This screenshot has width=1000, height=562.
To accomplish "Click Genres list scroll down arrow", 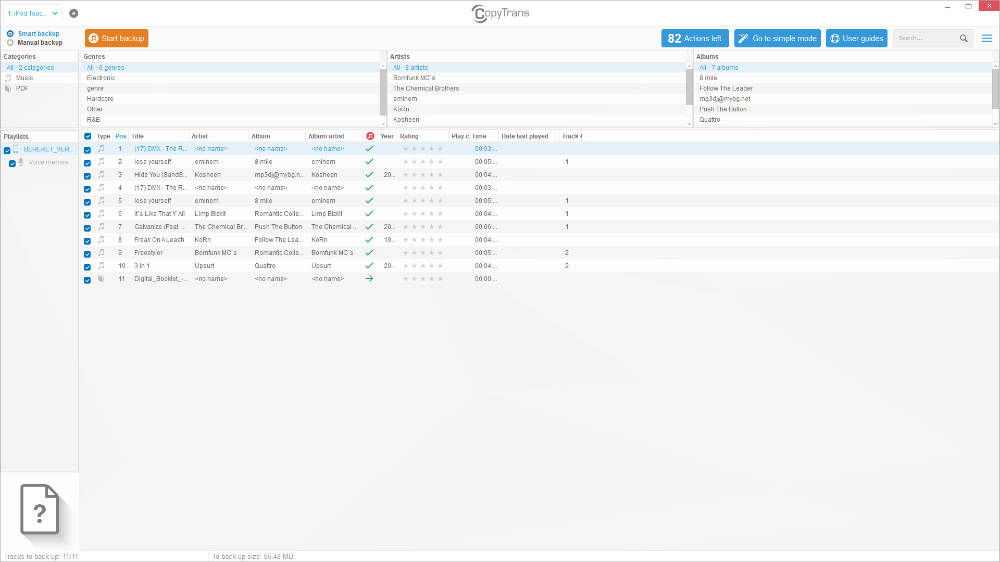I will coord(383,123).
